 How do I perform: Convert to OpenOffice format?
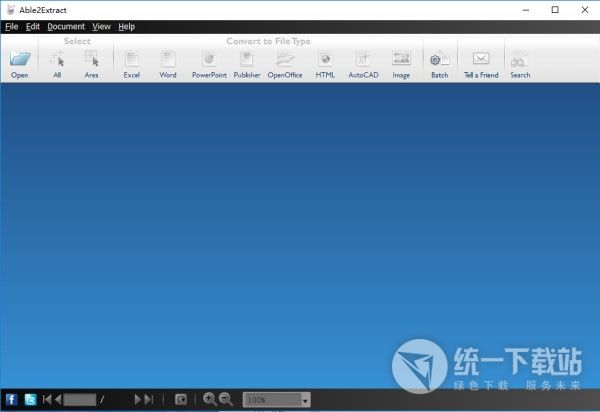(285, 59)
